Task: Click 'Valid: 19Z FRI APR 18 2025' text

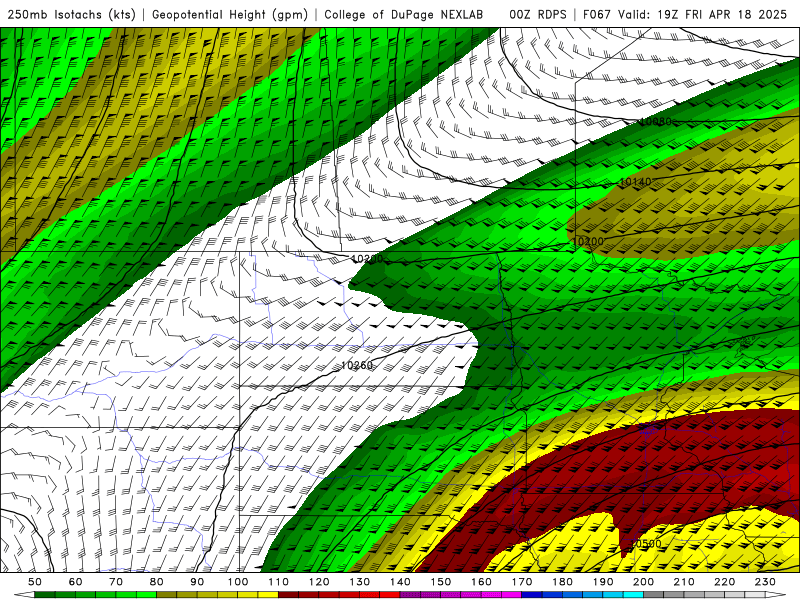Action: 703,14
